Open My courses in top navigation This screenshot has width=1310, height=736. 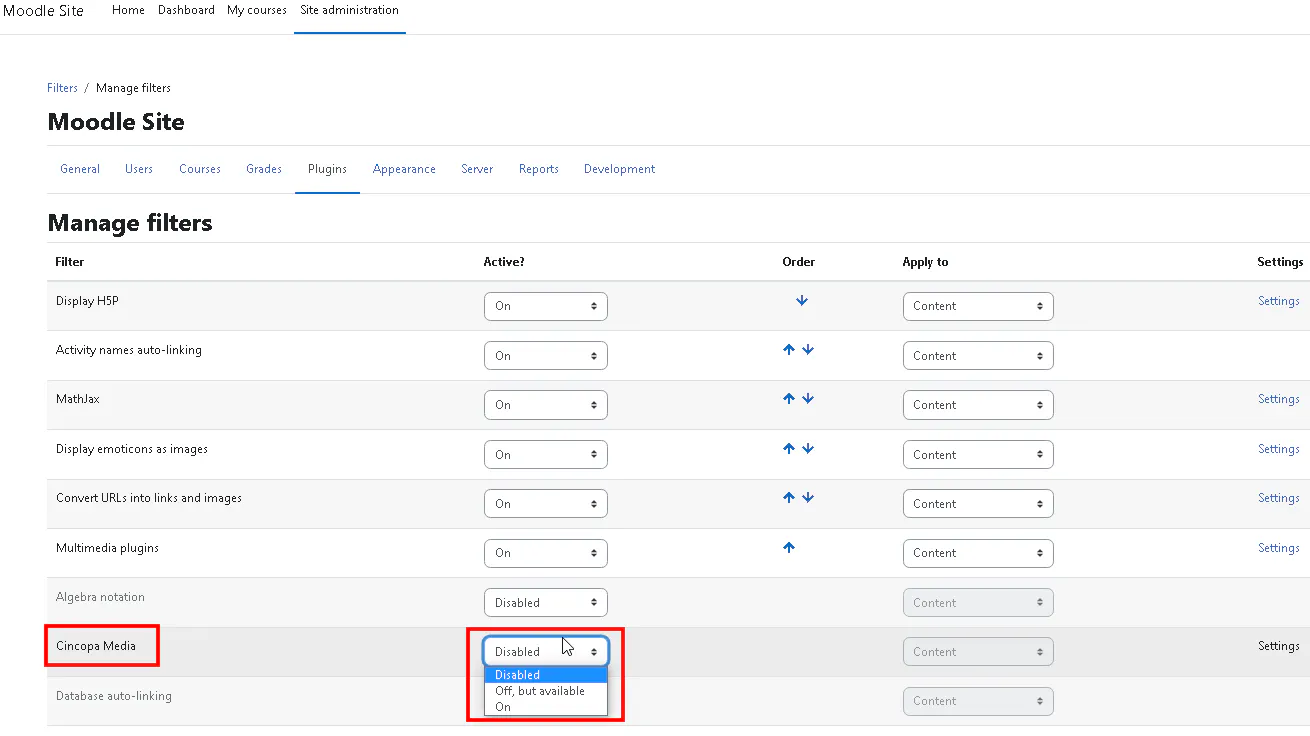(257, 10)
